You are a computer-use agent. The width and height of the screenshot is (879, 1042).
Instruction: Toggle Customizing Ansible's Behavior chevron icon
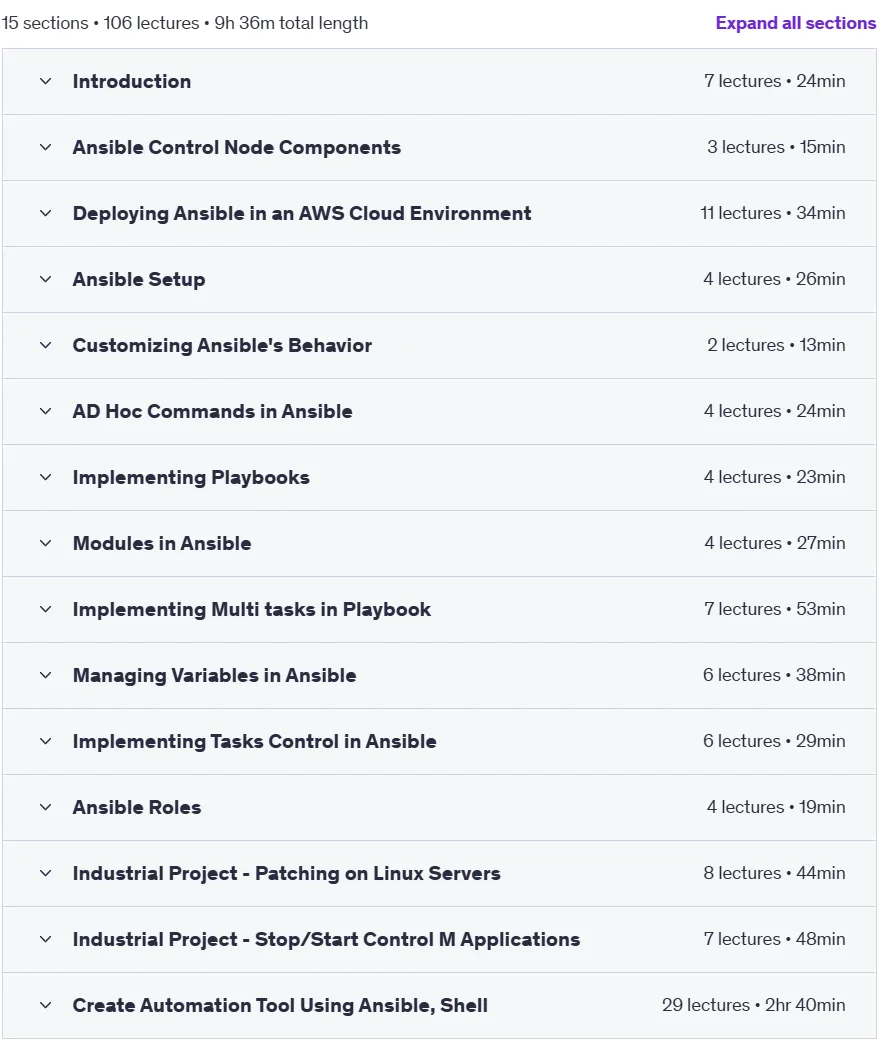(x=46, y=346)
